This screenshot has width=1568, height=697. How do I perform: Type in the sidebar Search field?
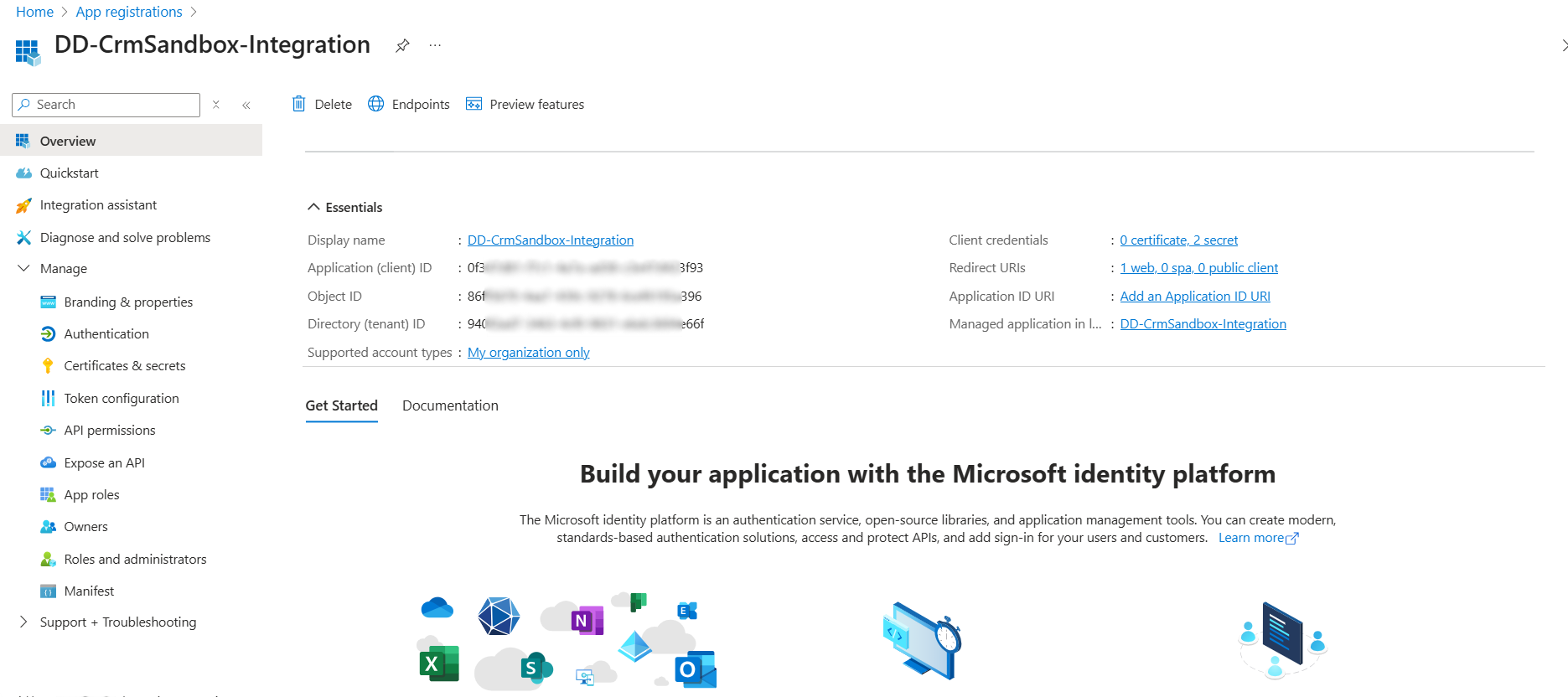coord(113,105)
